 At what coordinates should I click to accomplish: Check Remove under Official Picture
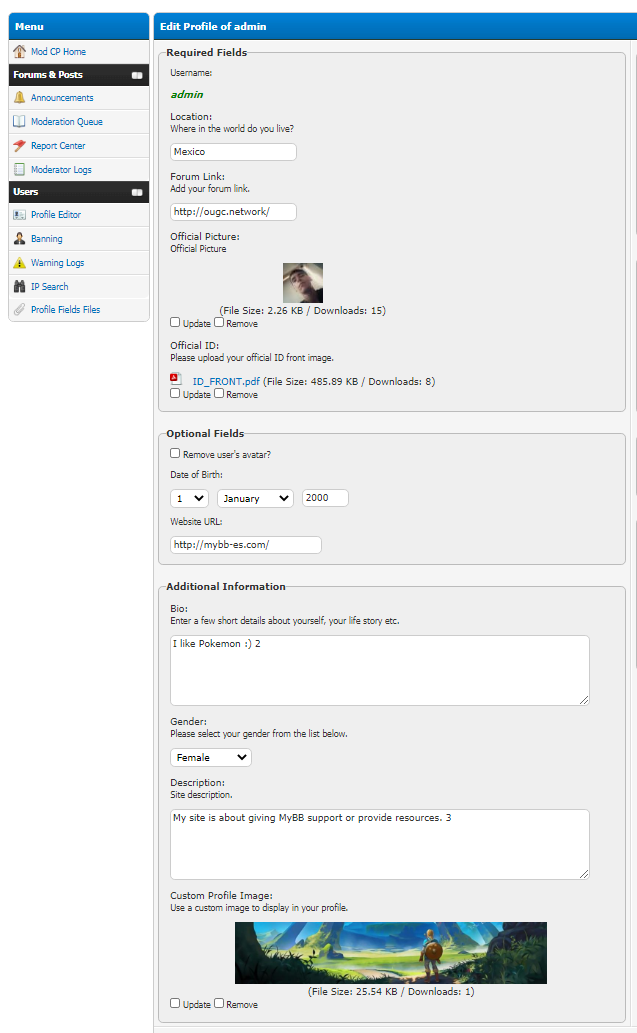219,323
